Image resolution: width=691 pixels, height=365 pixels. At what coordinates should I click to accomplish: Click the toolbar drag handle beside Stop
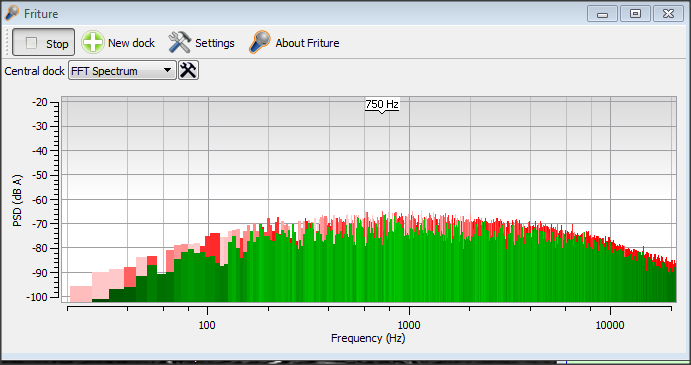pyautogui.click(x=7, y=42)
